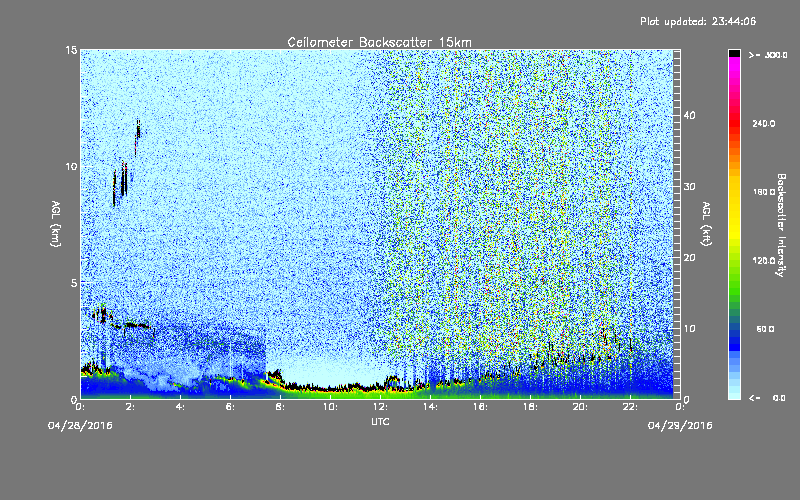
Task: Click the 'Plot updated: 23:44:06' timestamp
Action: [x=698, y=21]
